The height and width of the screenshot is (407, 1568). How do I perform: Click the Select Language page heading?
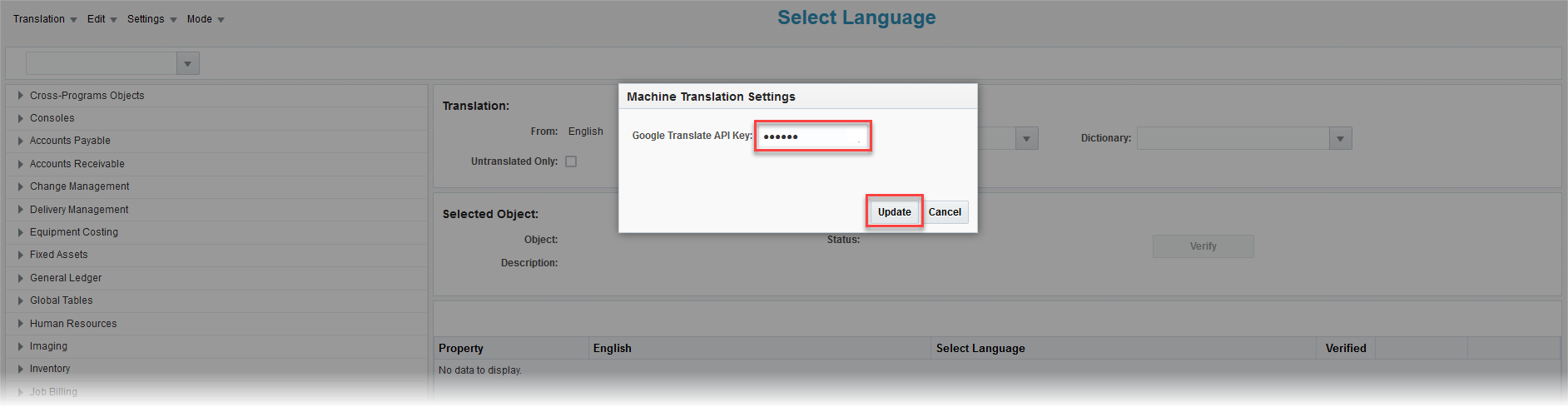[856, 17]
